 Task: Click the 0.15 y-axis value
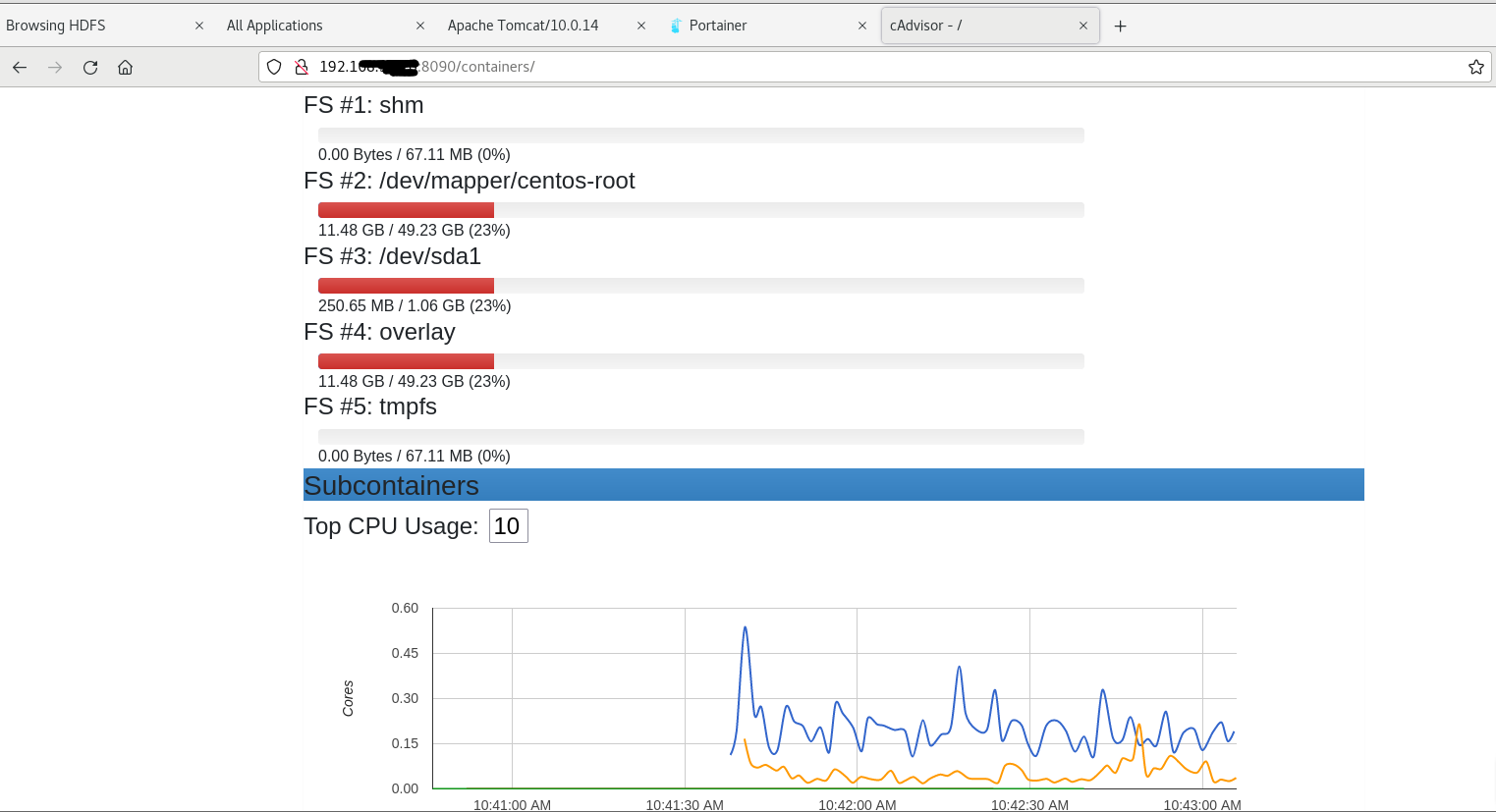coord(405,743)
